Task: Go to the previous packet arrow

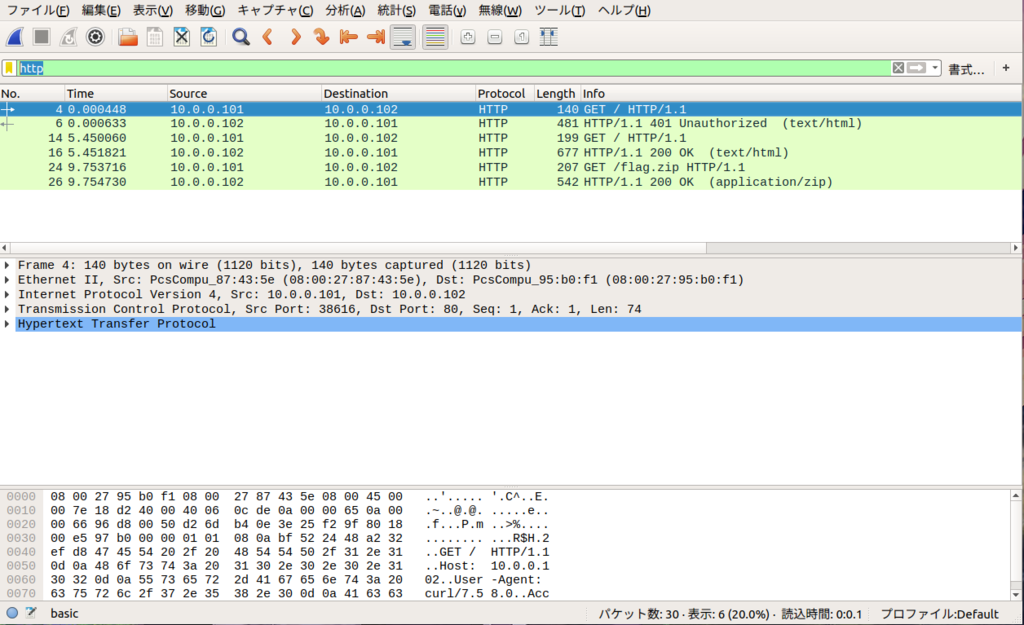Action: pyautogui.click(x=268, y=37)
